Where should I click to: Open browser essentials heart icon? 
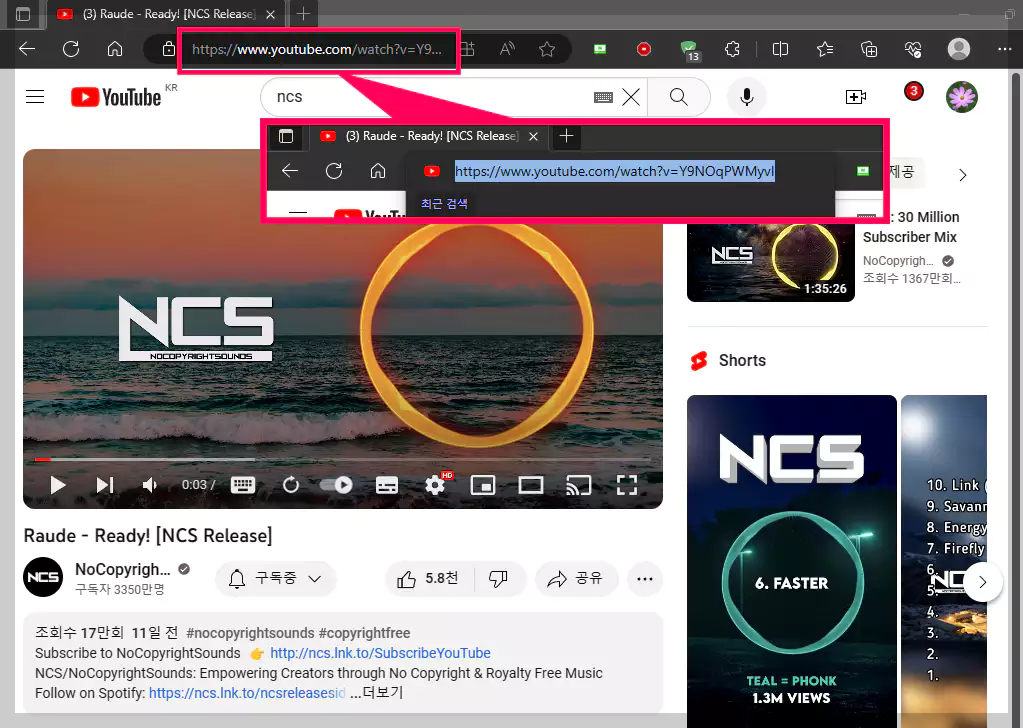pos(913,49)
